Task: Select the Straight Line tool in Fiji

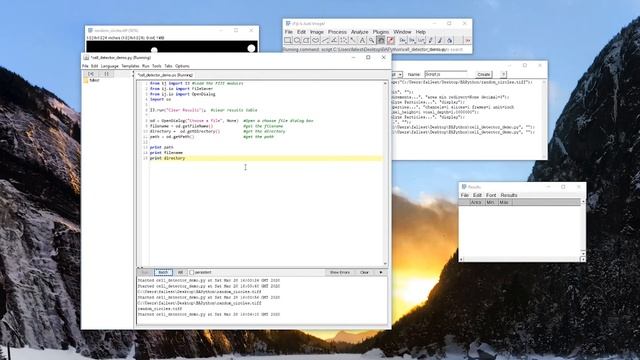Action: pyautogui.click(x=325, y=40)
